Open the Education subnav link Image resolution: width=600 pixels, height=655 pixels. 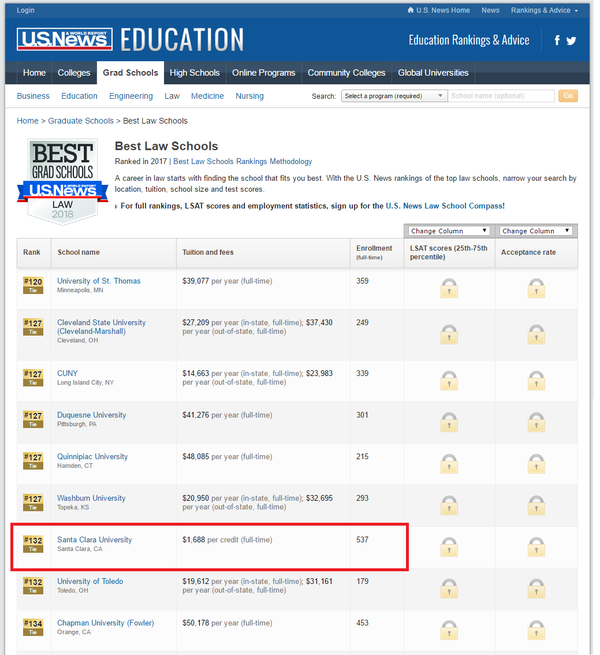79,96
